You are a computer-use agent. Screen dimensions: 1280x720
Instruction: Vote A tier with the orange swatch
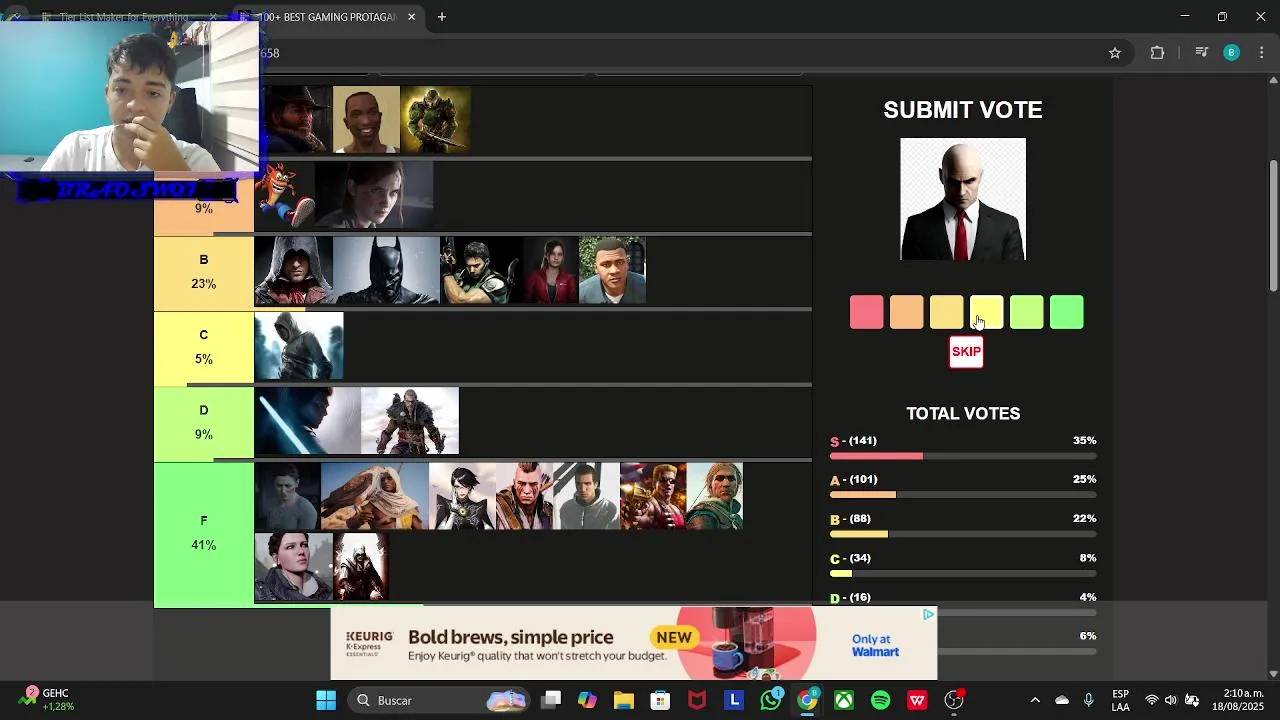pos(907,313)
